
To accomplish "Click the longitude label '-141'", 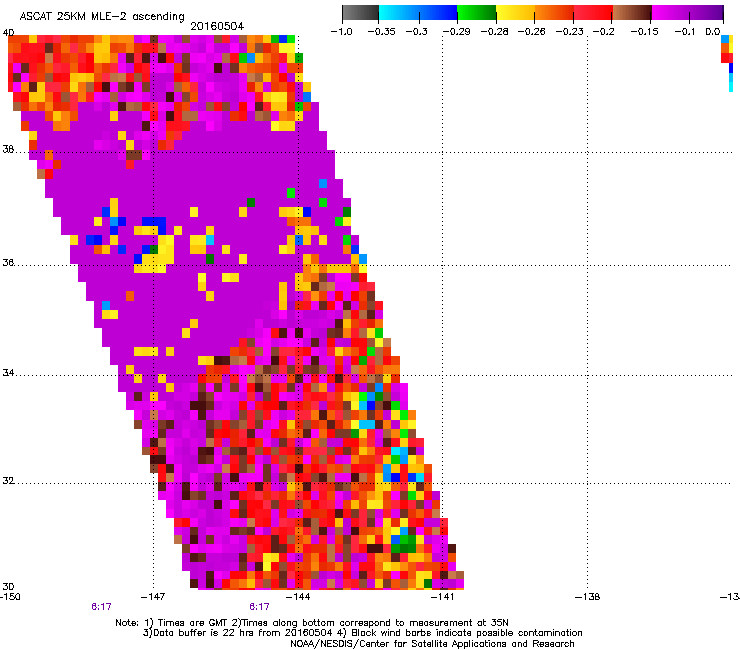I will 443,597.
